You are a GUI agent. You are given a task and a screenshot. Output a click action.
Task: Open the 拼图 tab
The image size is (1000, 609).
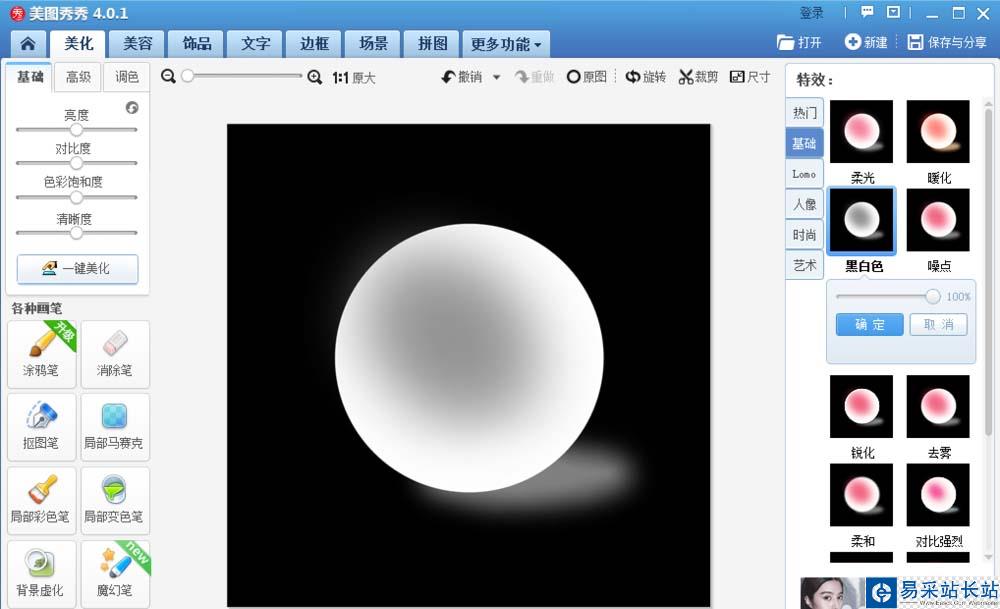pyautogui.click(x=432, y=43)
